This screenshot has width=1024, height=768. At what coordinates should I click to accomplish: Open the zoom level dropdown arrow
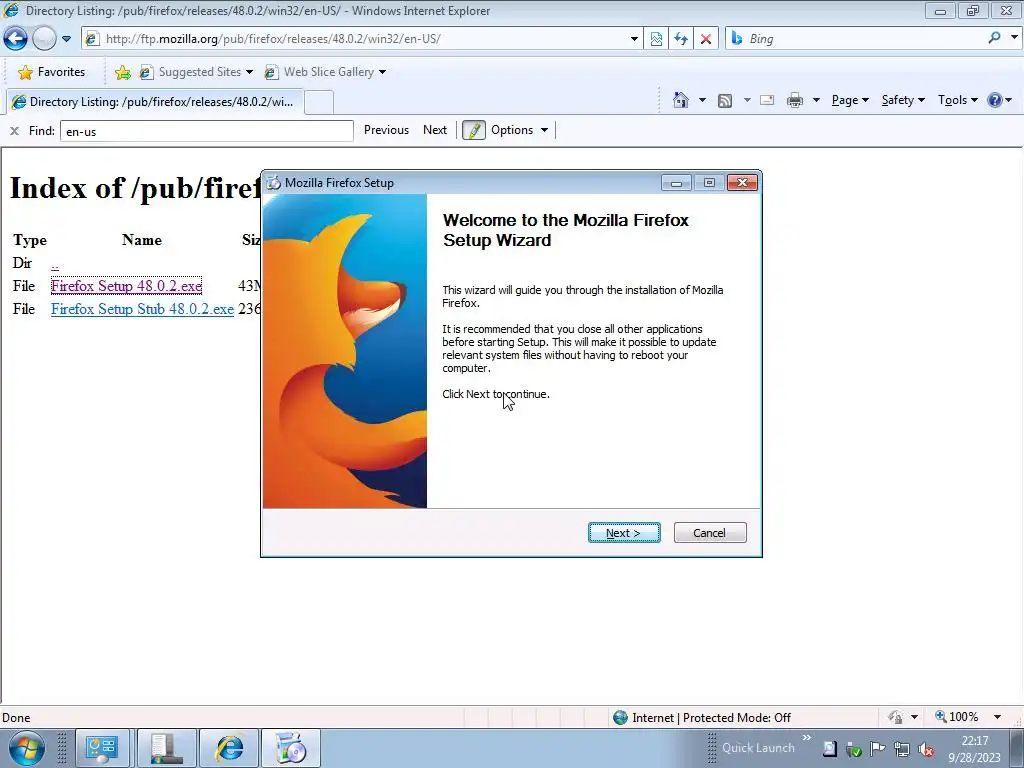click(x=997, y=717)
